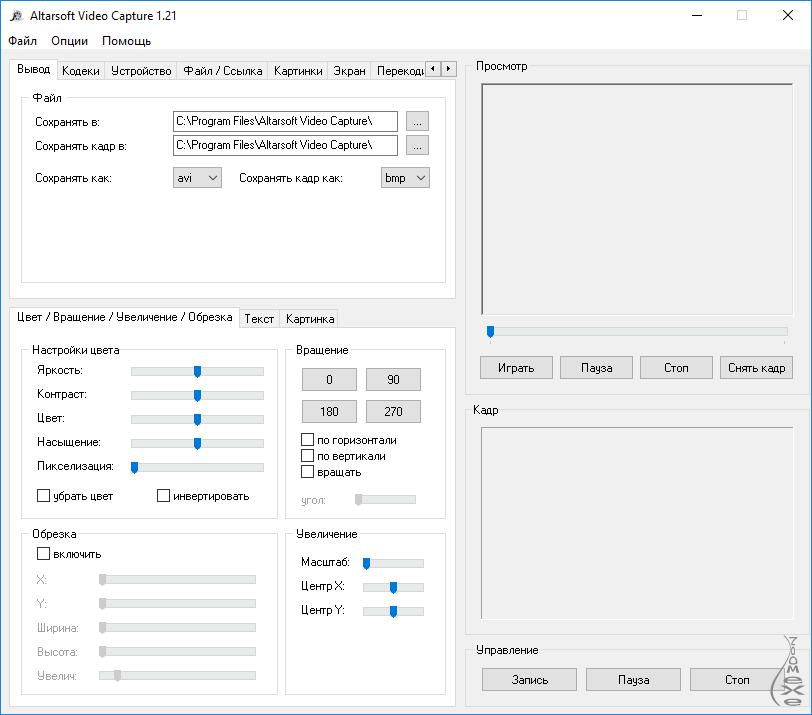
Task: Adjust the Центр Y slider
Action: click(x=394, y=611)
